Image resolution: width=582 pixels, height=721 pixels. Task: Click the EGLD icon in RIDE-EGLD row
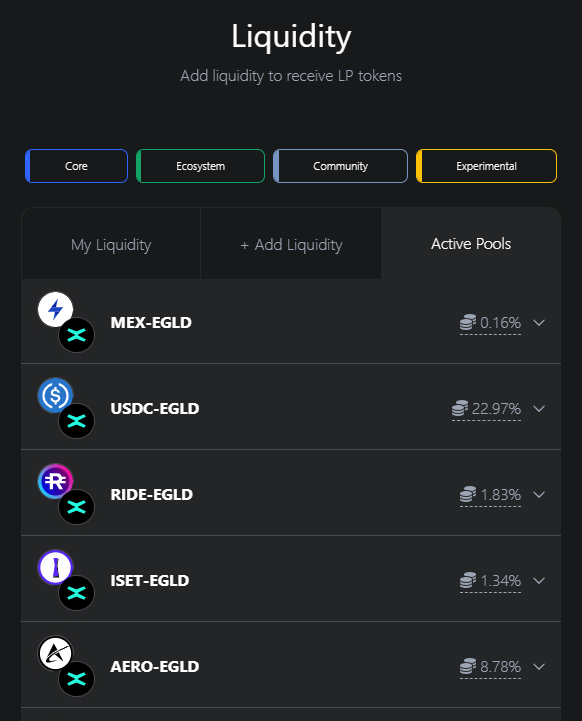click(x=76, y=507)
